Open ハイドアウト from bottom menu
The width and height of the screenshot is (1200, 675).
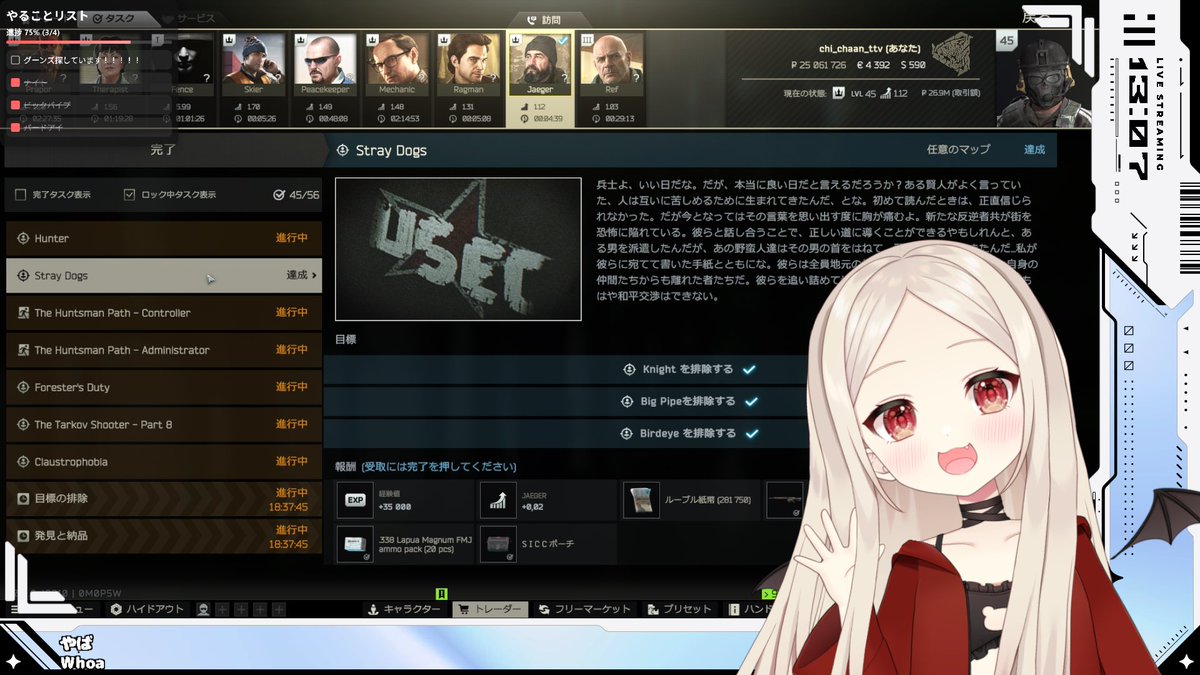tap(147, 609)
